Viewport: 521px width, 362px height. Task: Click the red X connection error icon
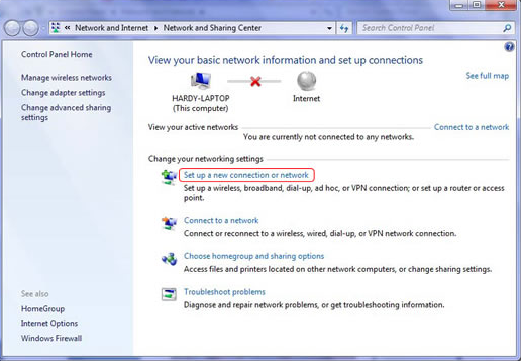pyautogui.click(x=255, y=81)
